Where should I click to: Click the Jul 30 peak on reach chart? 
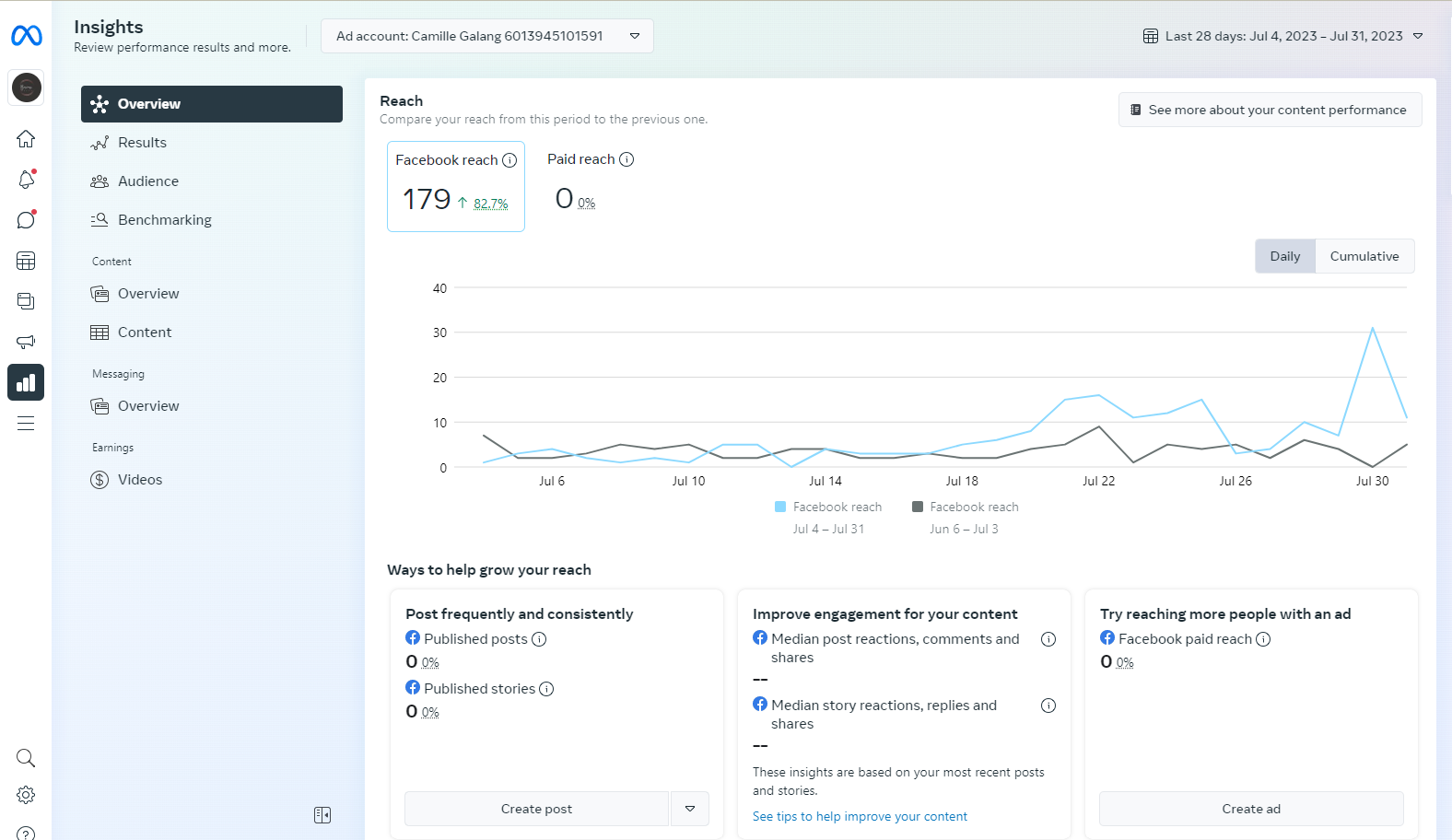click(1372, 328)
